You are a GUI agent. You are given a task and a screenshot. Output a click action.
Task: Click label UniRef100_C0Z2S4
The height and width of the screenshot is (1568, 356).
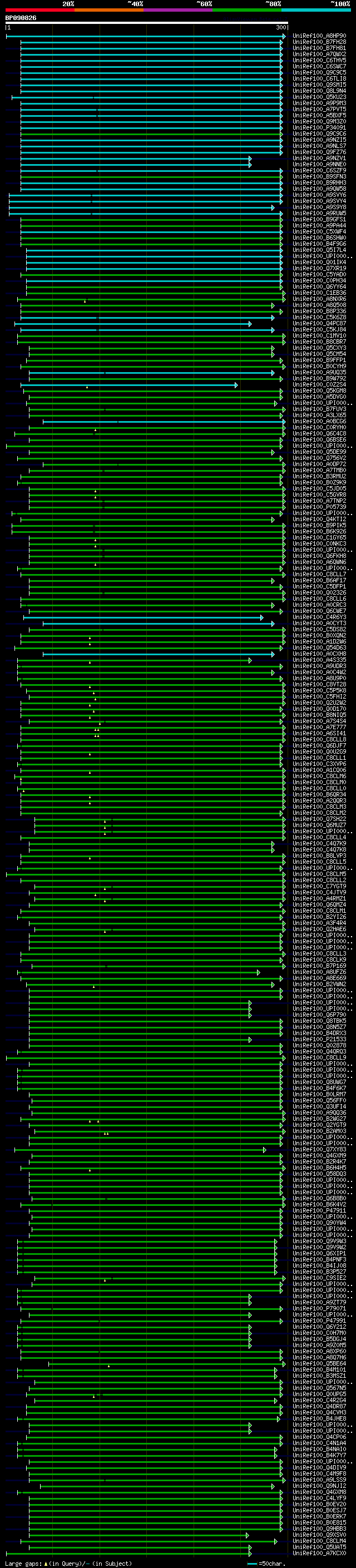tap(319, 385)
